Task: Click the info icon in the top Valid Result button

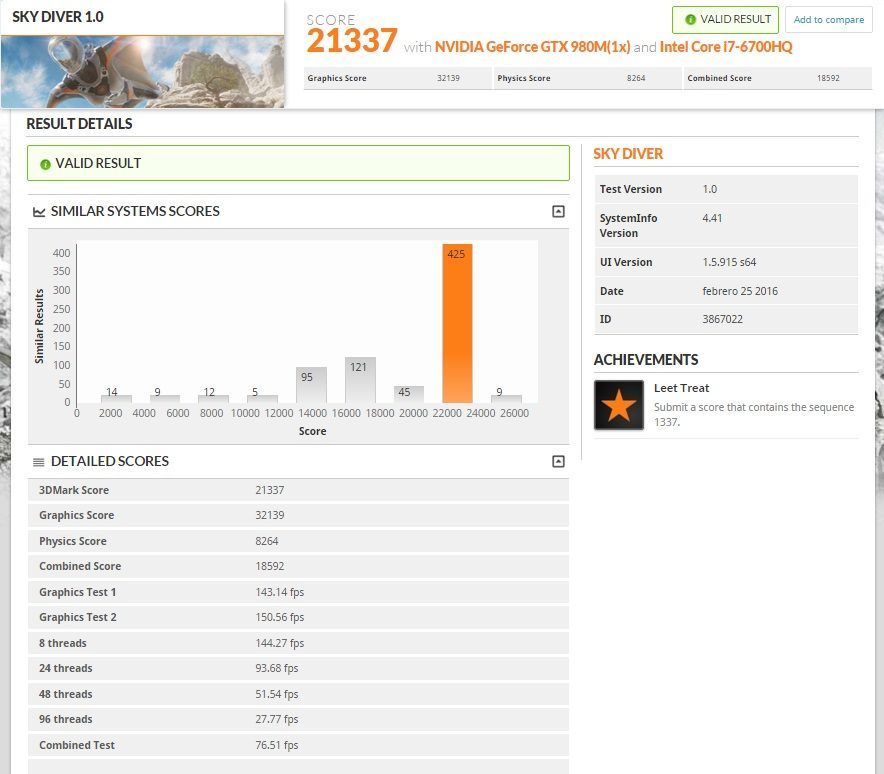Action: pos(690,19)
